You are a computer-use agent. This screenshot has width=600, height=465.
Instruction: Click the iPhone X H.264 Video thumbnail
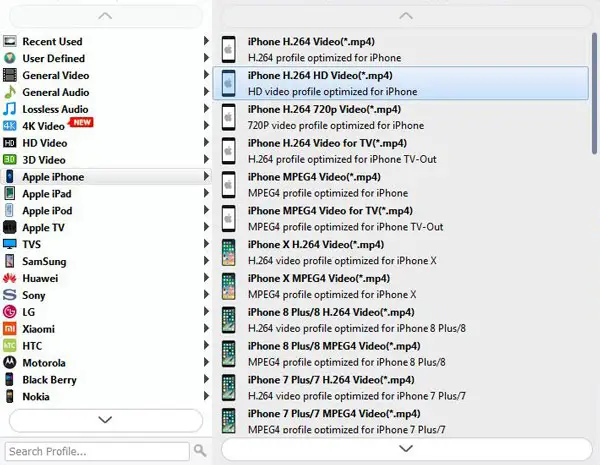click(x=229, y=252)
